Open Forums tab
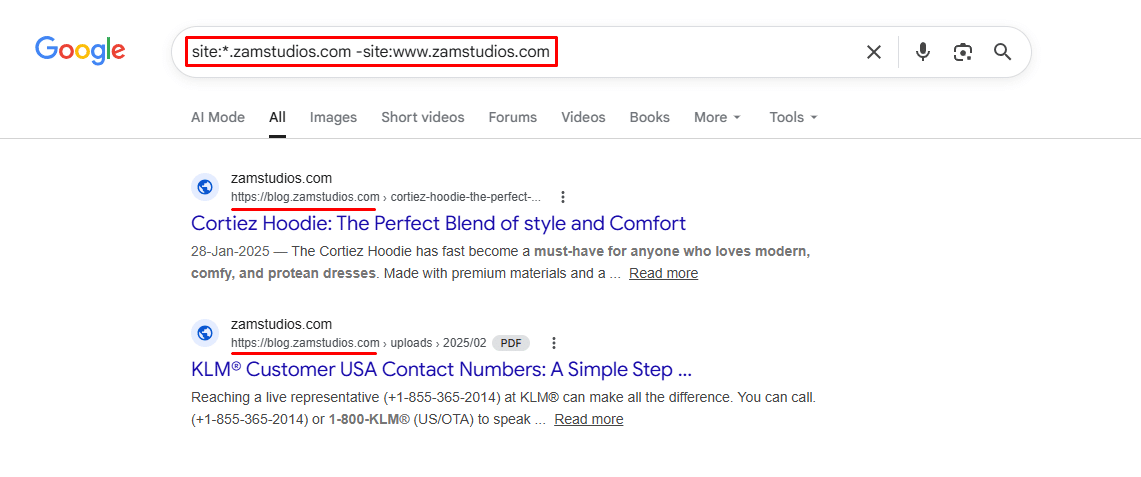Image resolution: width=1141 pixels, height=477 pixels. point(512,117)
